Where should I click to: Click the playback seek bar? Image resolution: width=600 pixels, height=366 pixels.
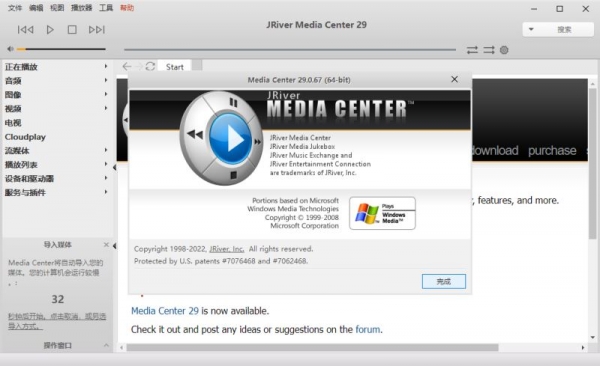click(290, 49)
